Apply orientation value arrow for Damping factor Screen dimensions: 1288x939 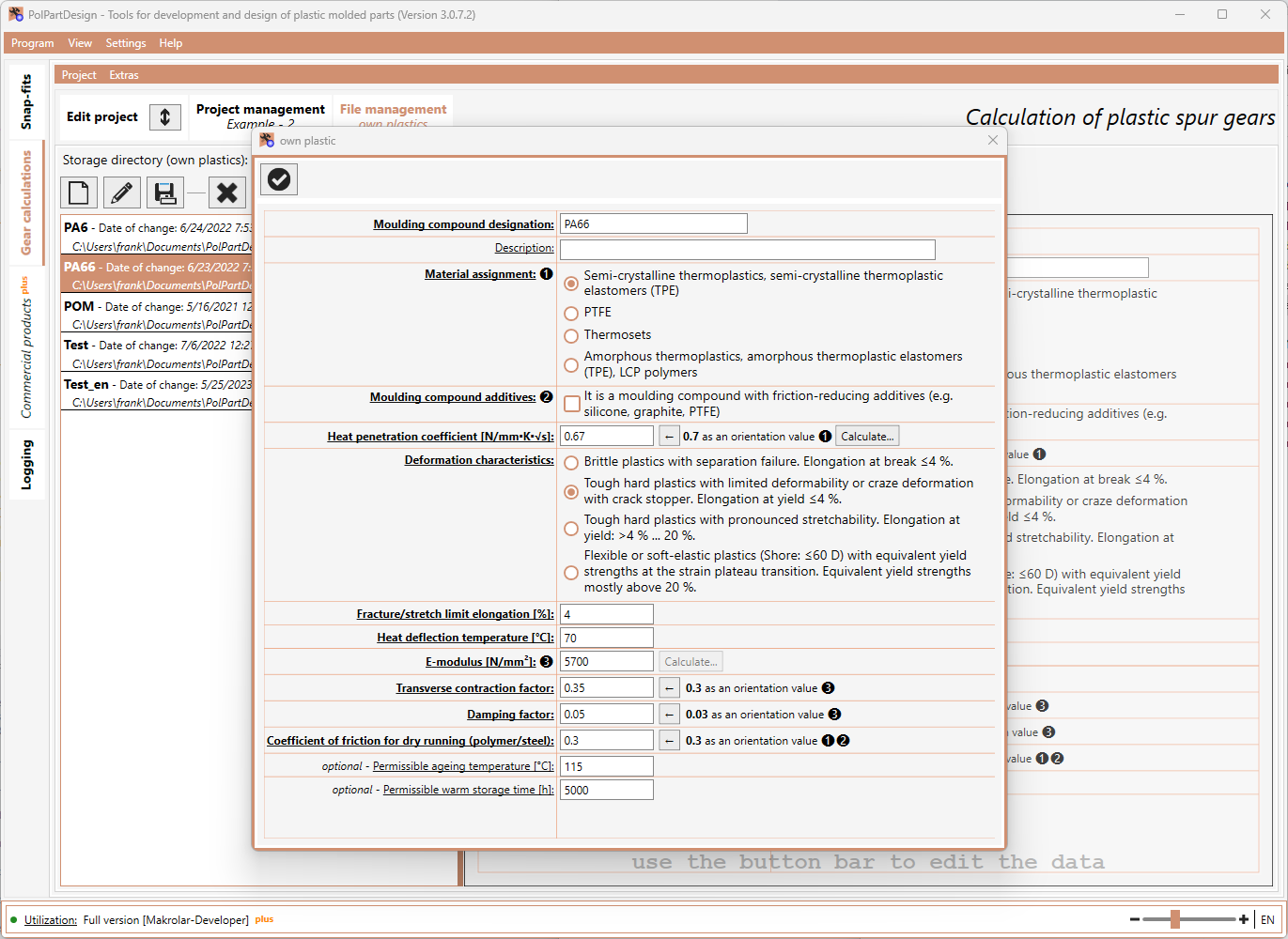(669, 715)
